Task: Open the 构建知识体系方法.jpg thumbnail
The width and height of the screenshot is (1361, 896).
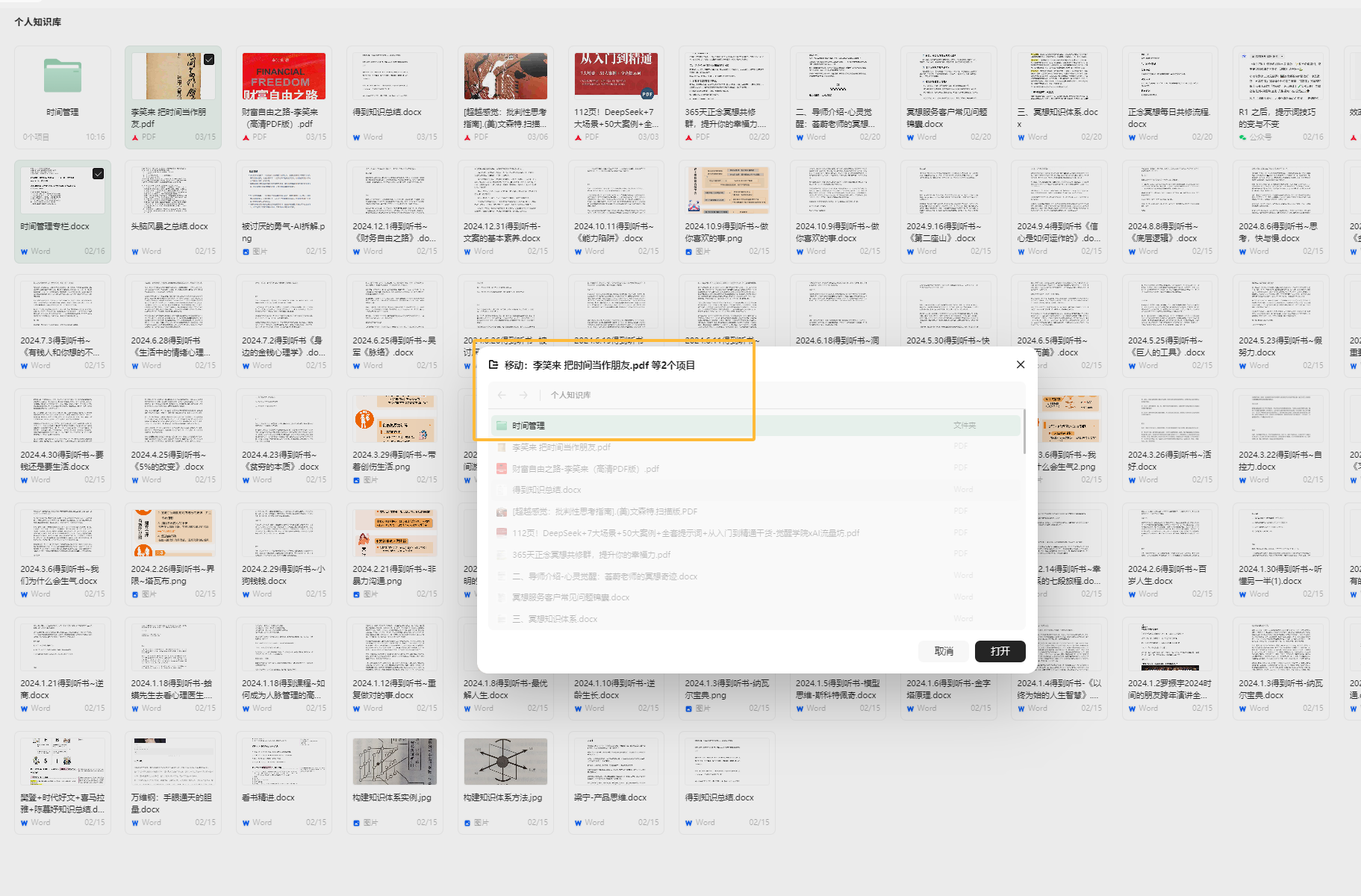Action: pos(505,762)
